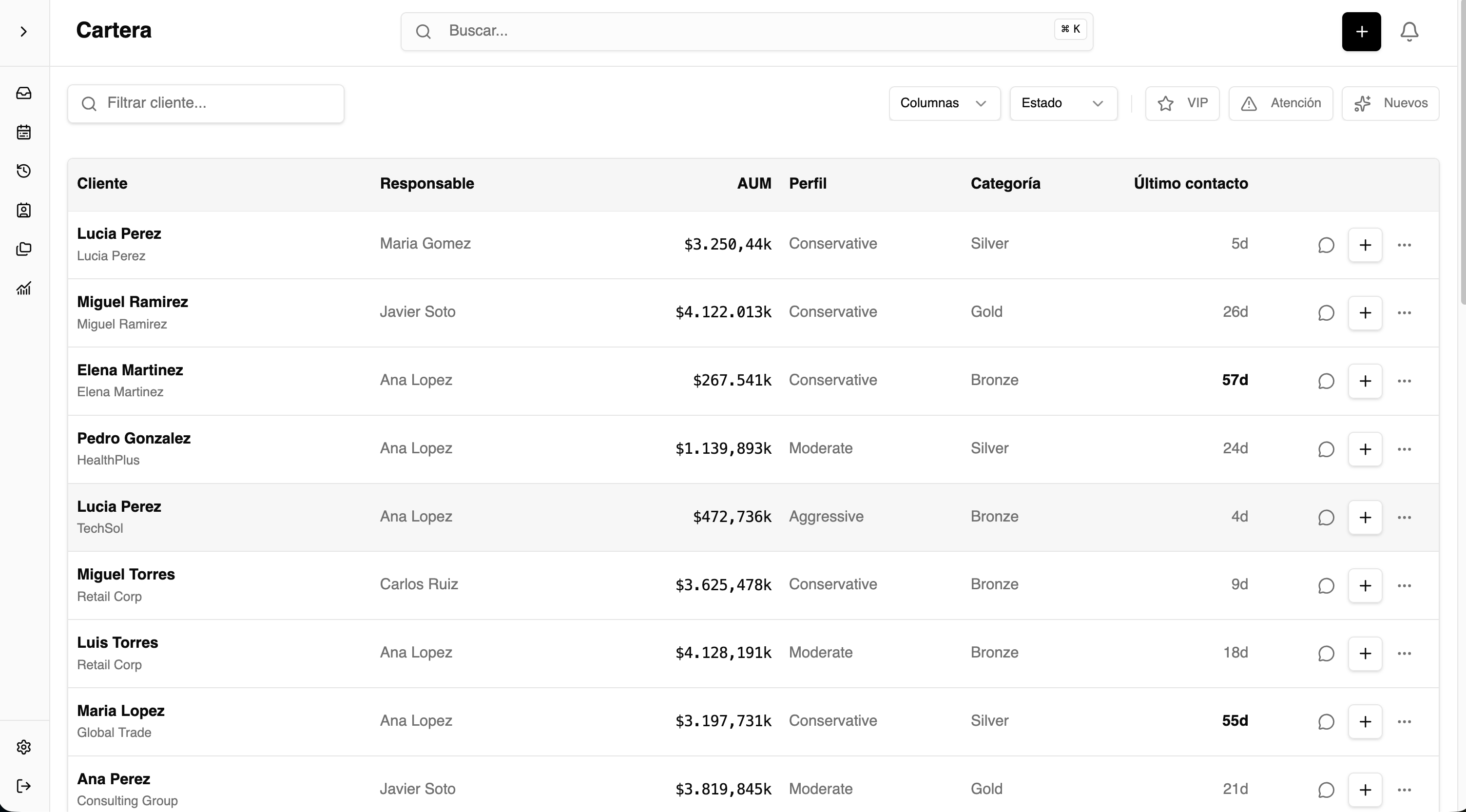This screenshot has height=812, width=1466.
Task: Expand the sidebar with the chevron arrow
Action: click(x=24, y=31)
